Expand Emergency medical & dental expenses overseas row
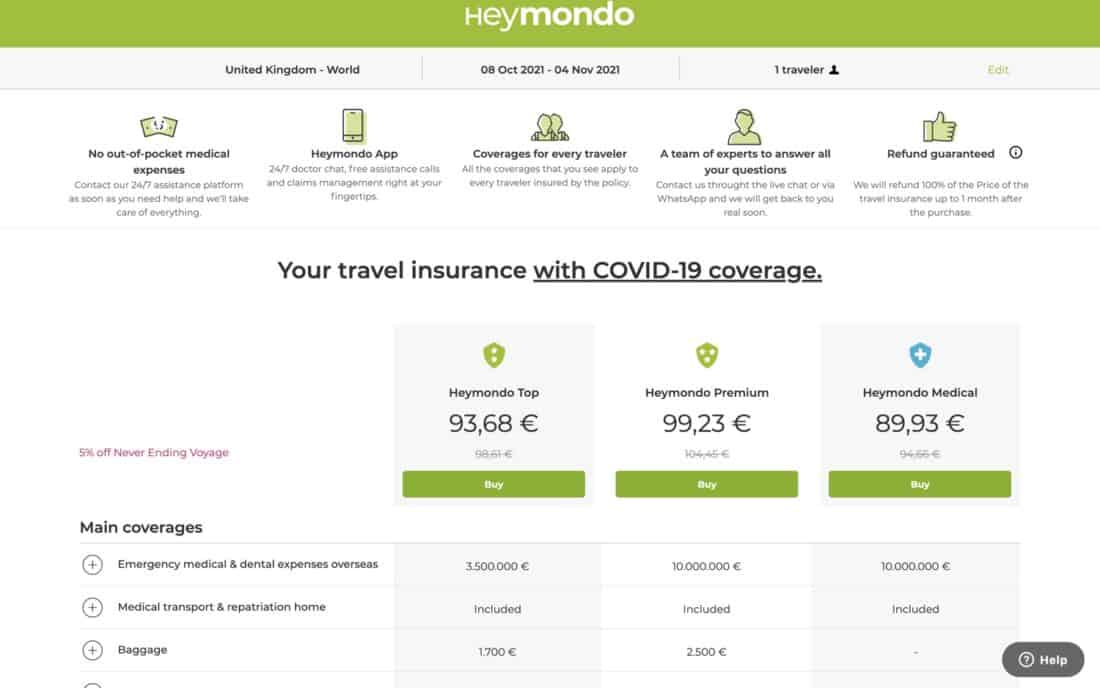 tap(92, 565)
